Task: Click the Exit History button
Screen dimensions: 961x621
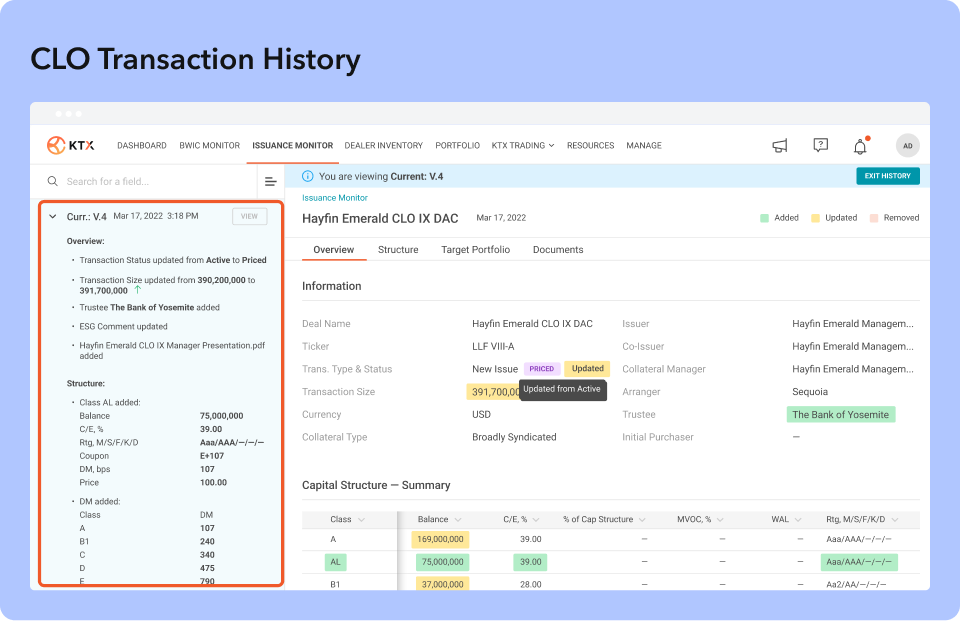Action: tap(887, 176)
